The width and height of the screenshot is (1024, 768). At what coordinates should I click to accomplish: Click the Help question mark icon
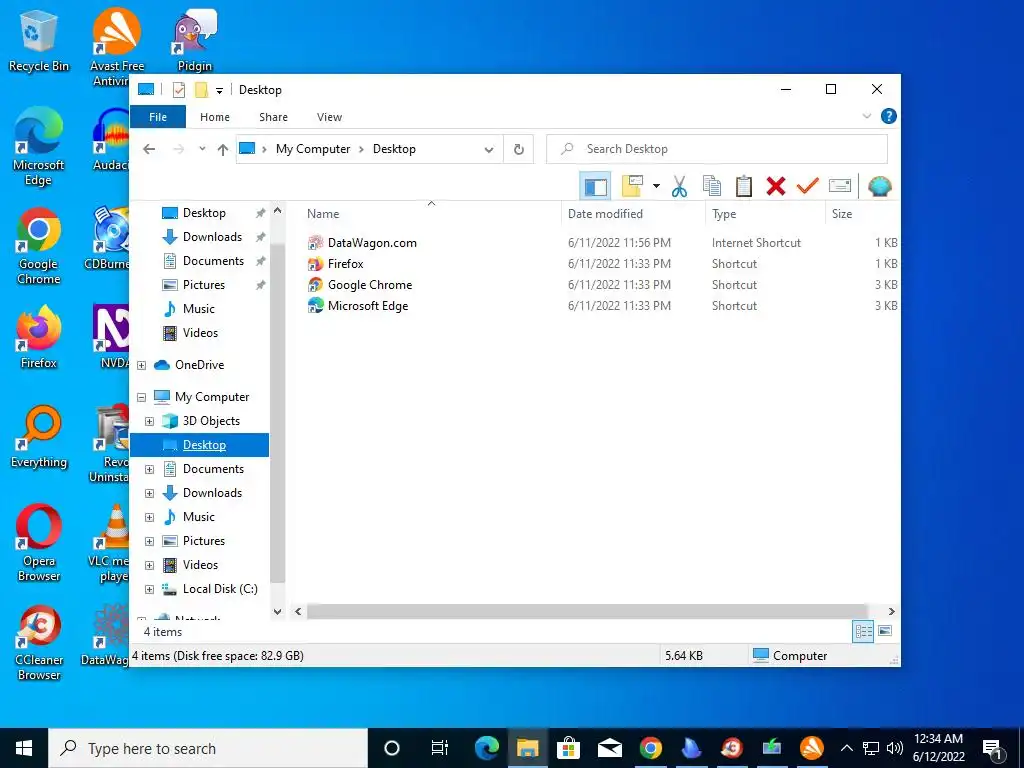click(x=888, y=116)
